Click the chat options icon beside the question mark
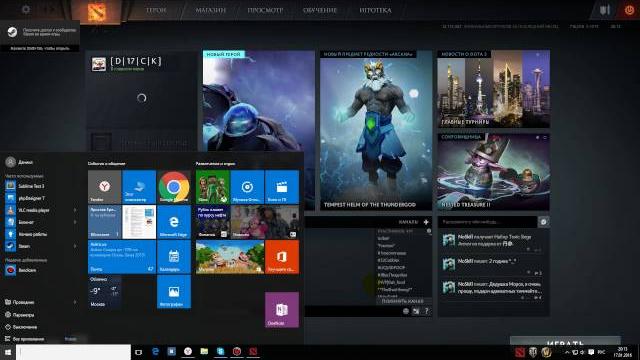 416,311
